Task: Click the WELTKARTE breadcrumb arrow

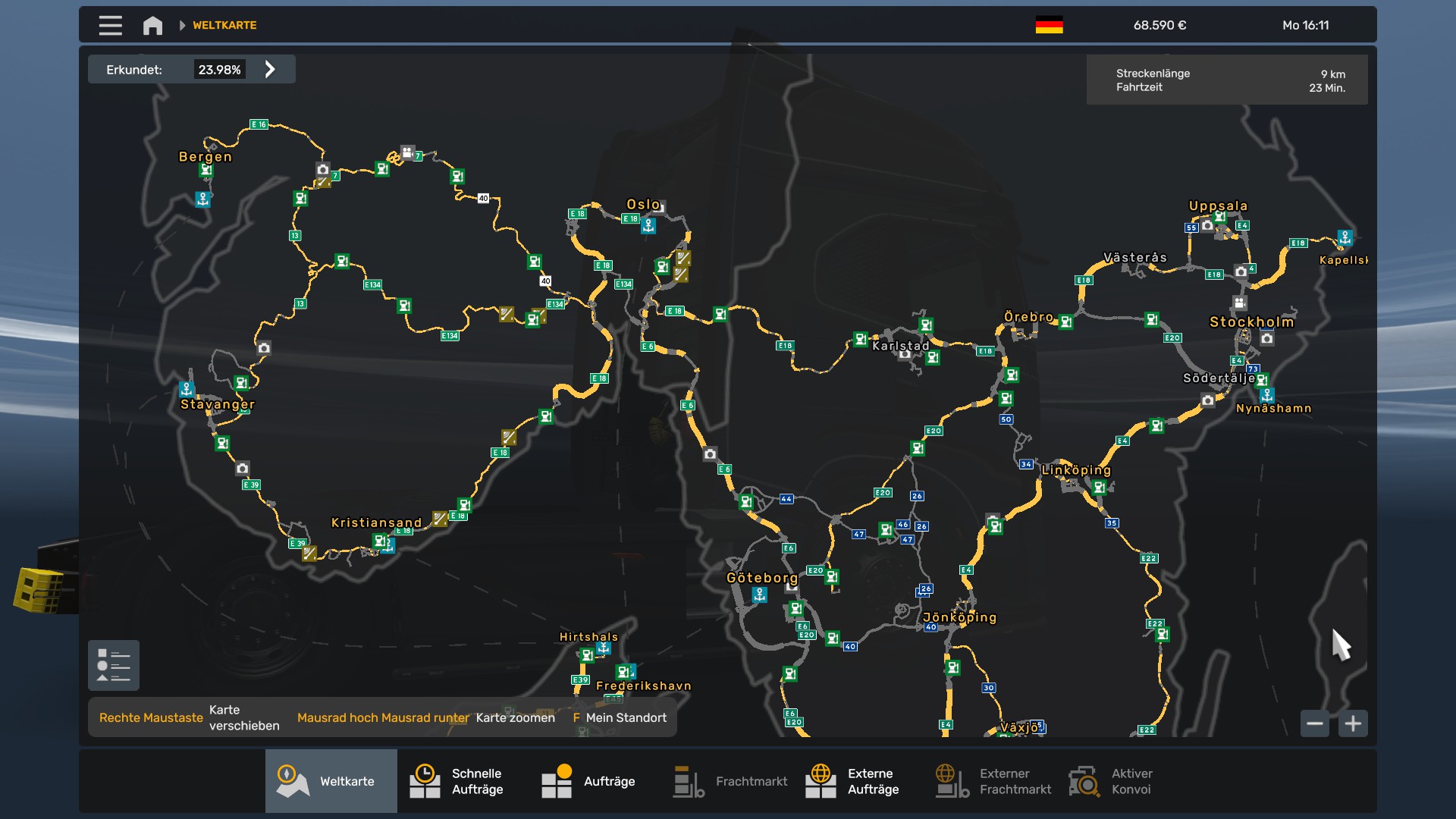Action: [x=182, y=25]
